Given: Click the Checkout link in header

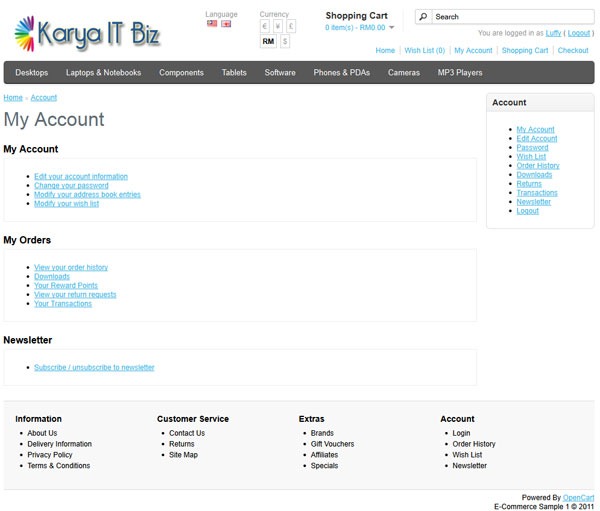Looking at the screenshot, I should (x=573, y=51).
